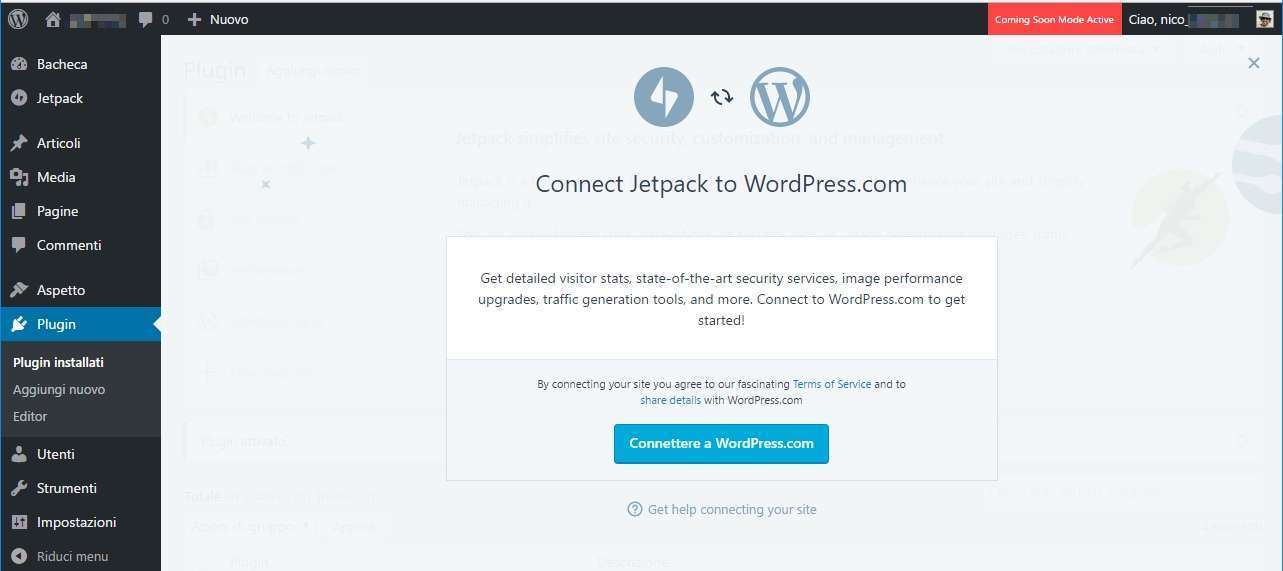
Task: Click the user avatar thumbnail
Action: (1264, 19)
